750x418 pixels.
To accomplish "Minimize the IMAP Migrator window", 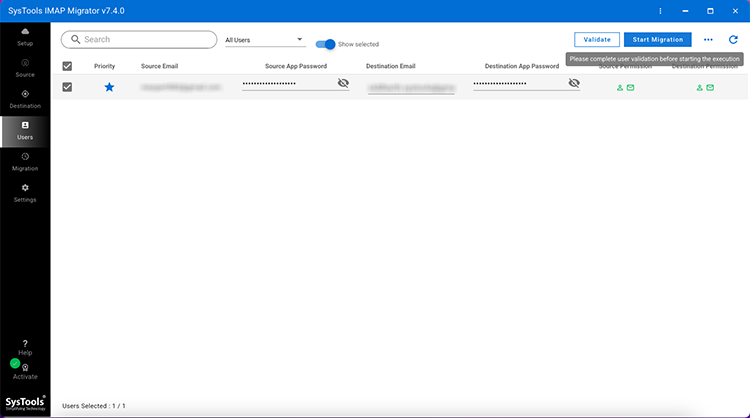I will click(x=685, y=11).
